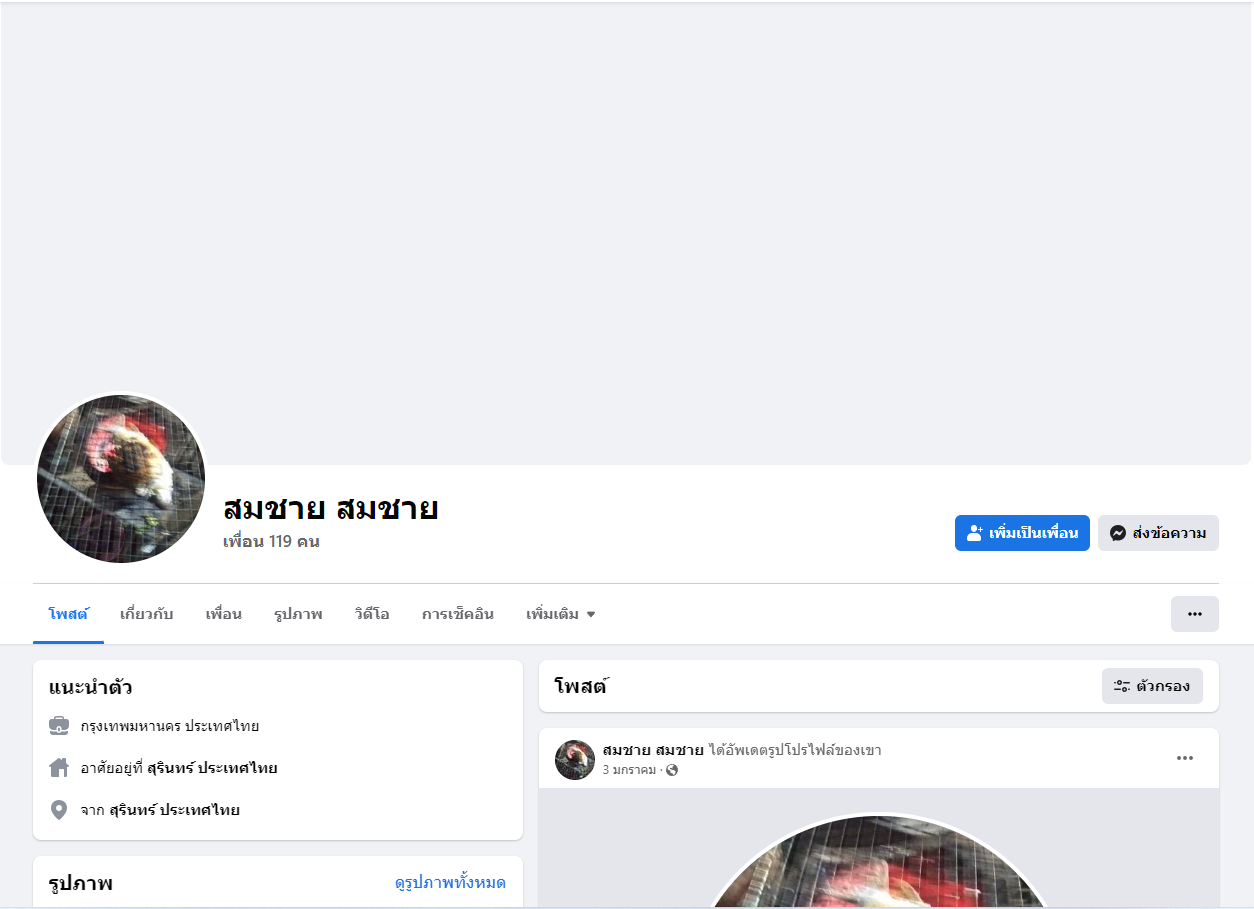Click the แนะนำตัว intro heading

click(91, 688)
